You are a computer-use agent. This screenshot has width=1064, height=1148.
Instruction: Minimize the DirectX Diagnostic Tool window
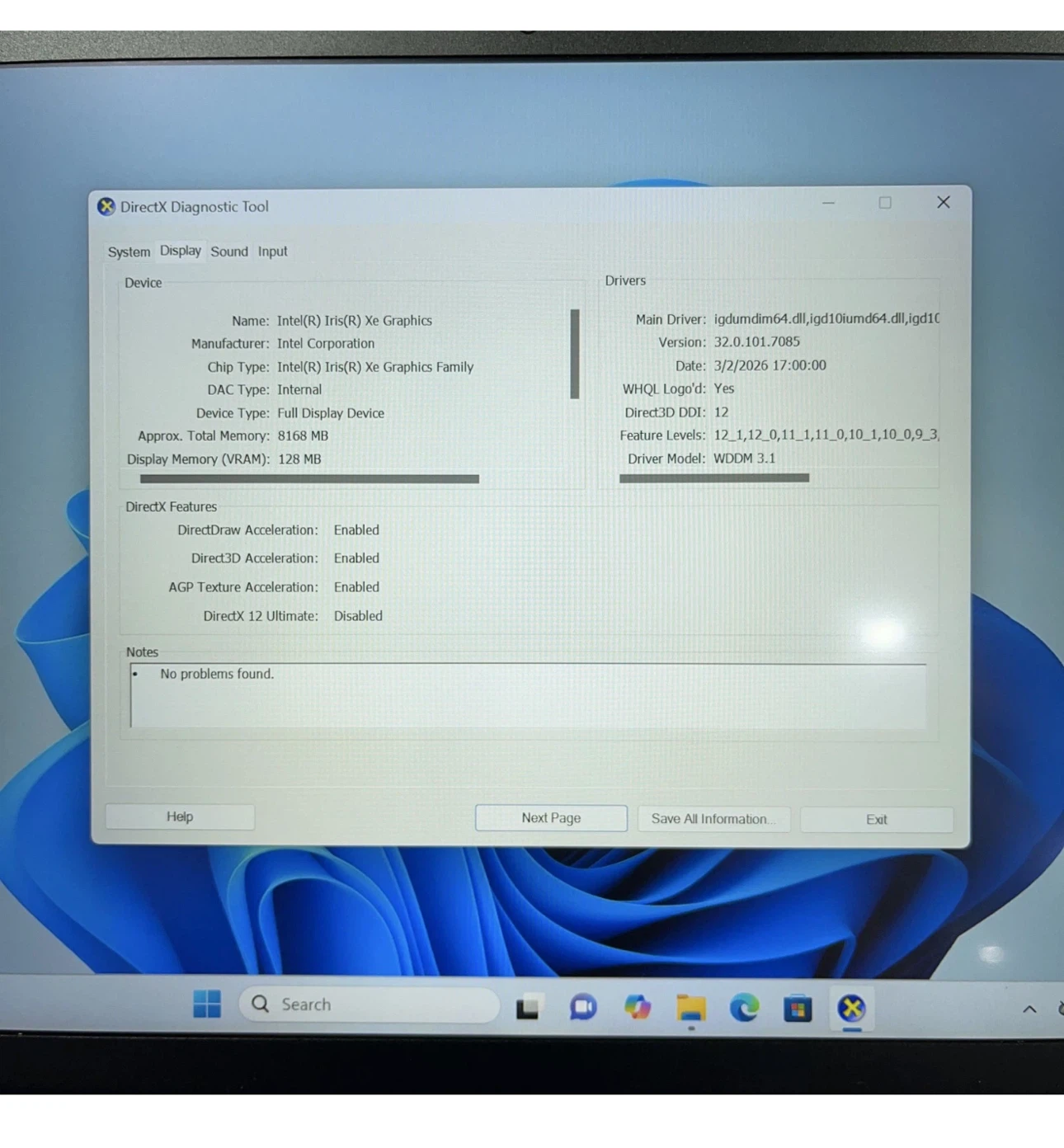pyautogui.click(x=829, y=203)
